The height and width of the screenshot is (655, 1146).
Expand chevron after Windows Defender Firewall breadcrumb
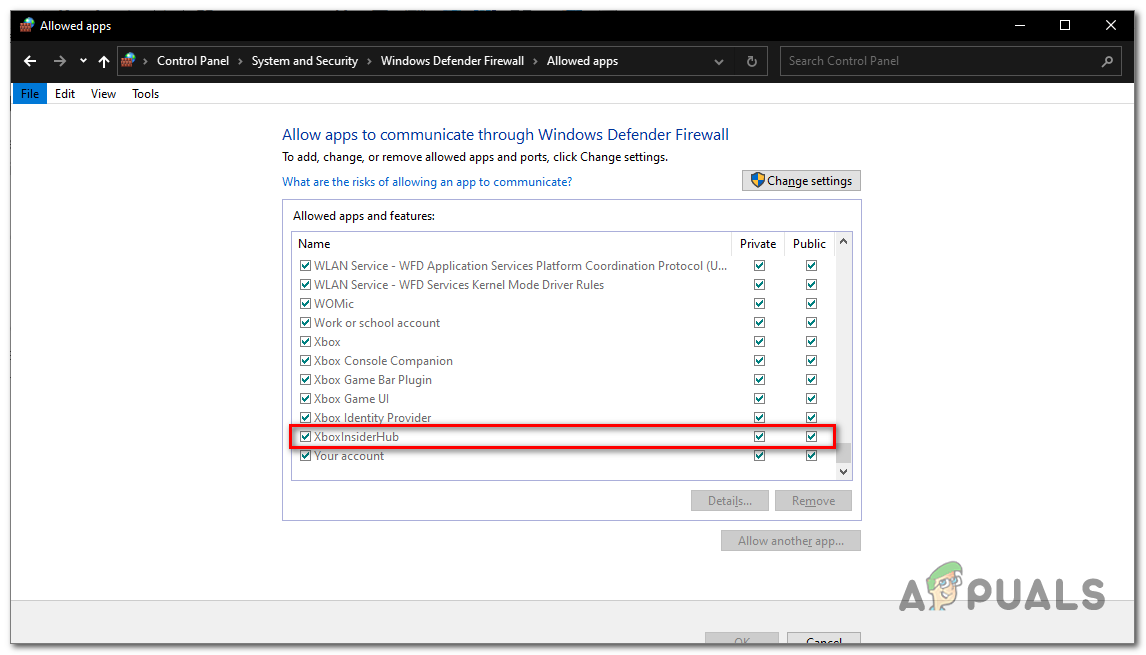[536, 61]
